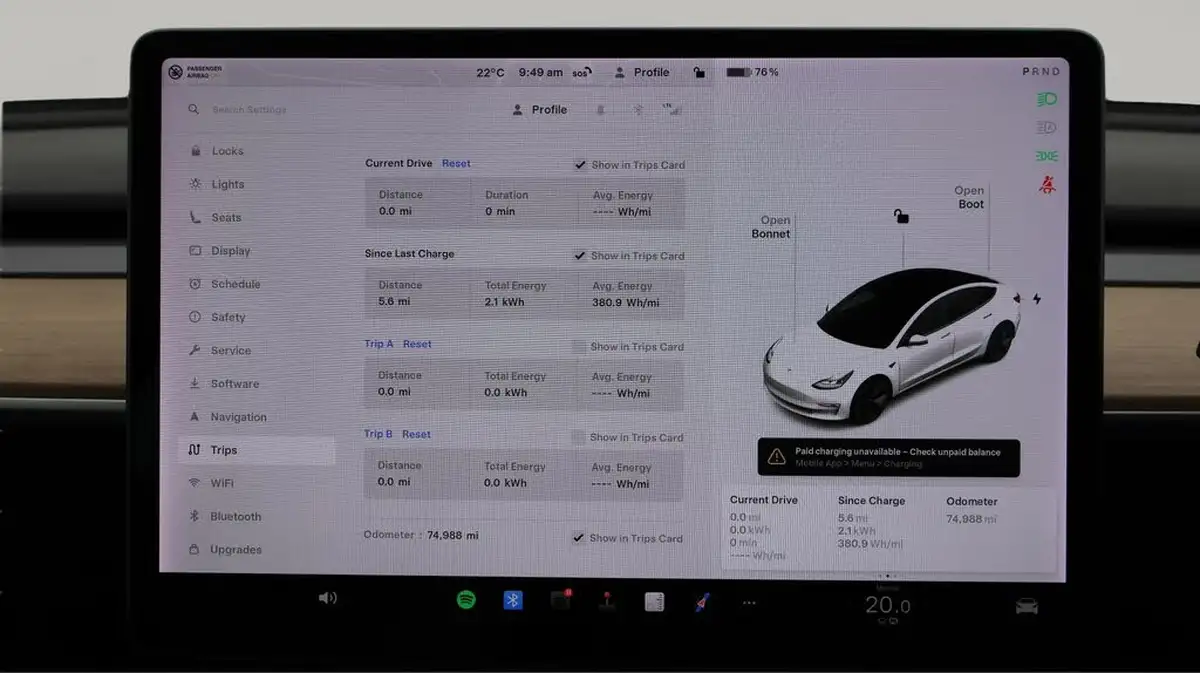Tap the LTE signal strength icon
This screenshot has height=673, width=1200.
coord(672,108)
